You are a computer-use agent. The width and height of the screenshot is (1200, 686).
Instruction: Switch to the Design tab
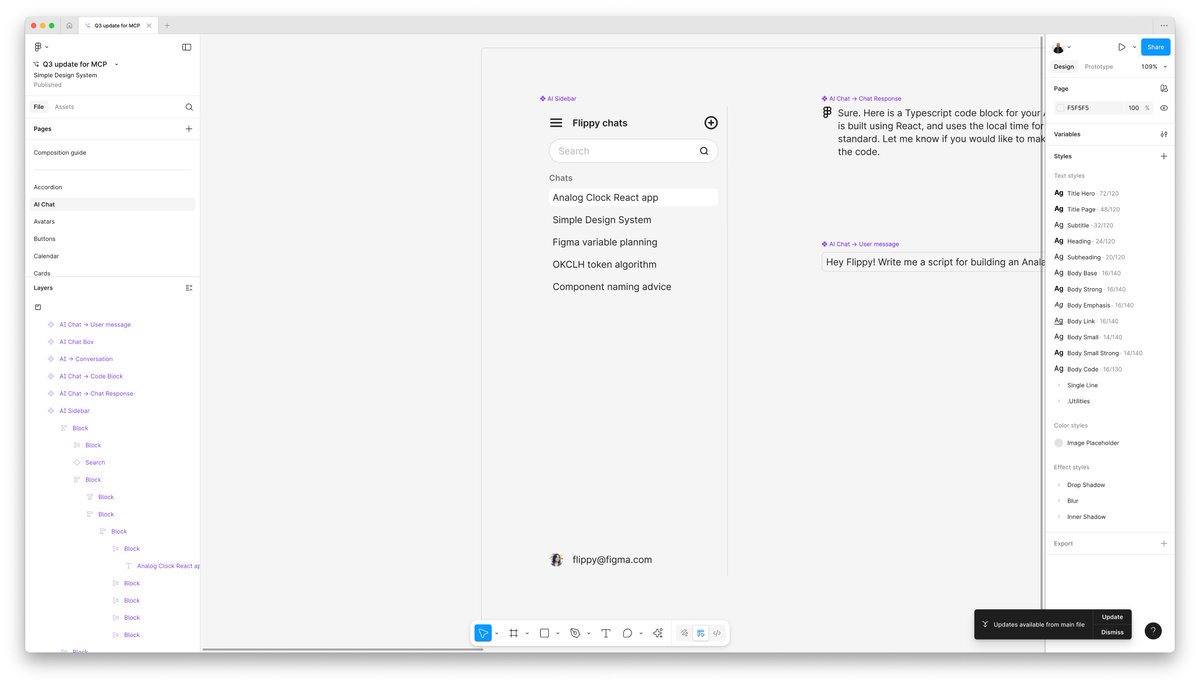(1064, 67)
